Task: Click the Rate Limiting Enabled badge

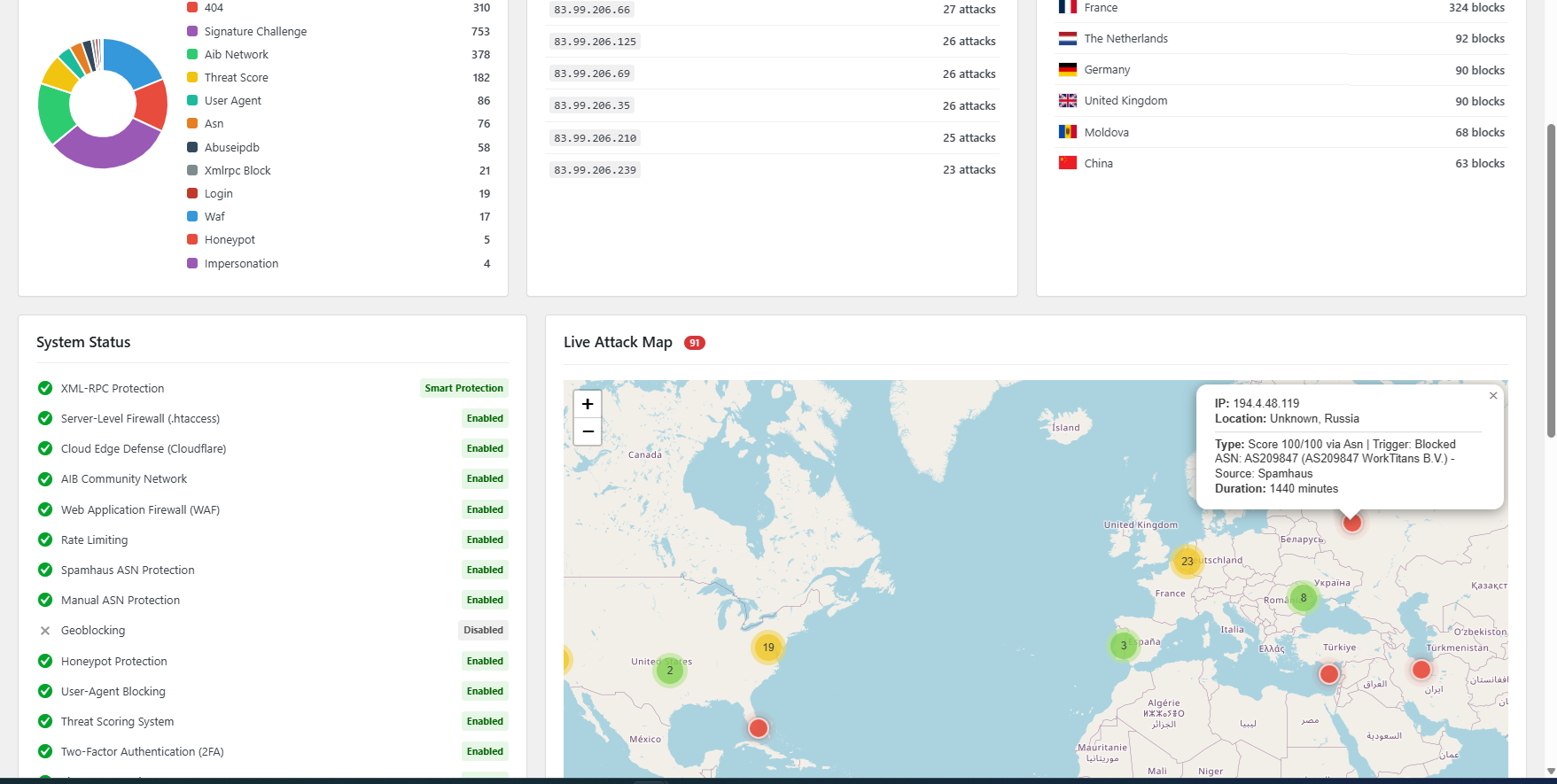Action: pyautogui.click(x=485, y=539)
